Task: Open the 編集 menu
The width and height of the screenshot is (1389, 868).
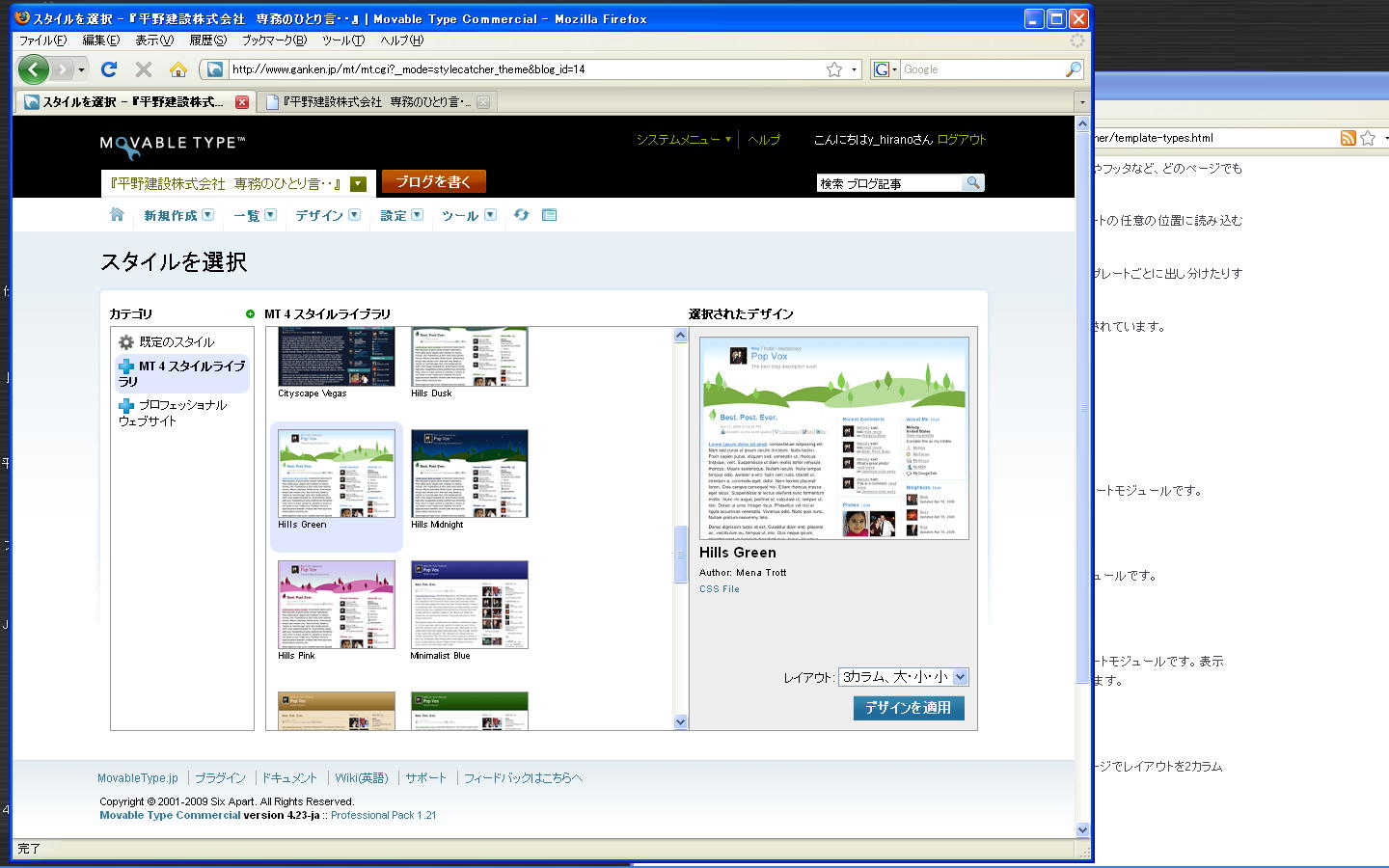Action: click(x=101, y=41)
